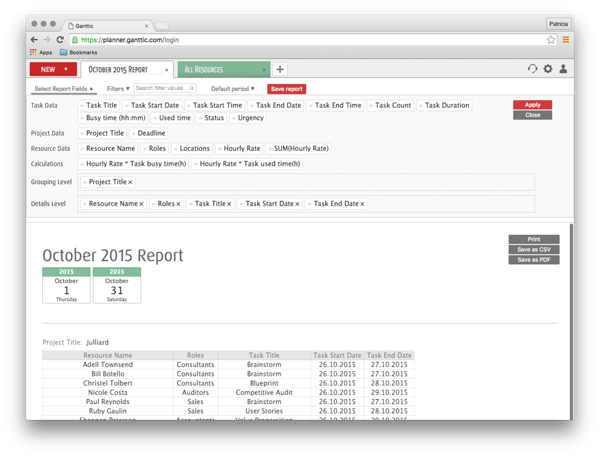Select the Busy time (hh:mm) field chip
This screenshot has height=457, width=600.
tap(113, 118)
